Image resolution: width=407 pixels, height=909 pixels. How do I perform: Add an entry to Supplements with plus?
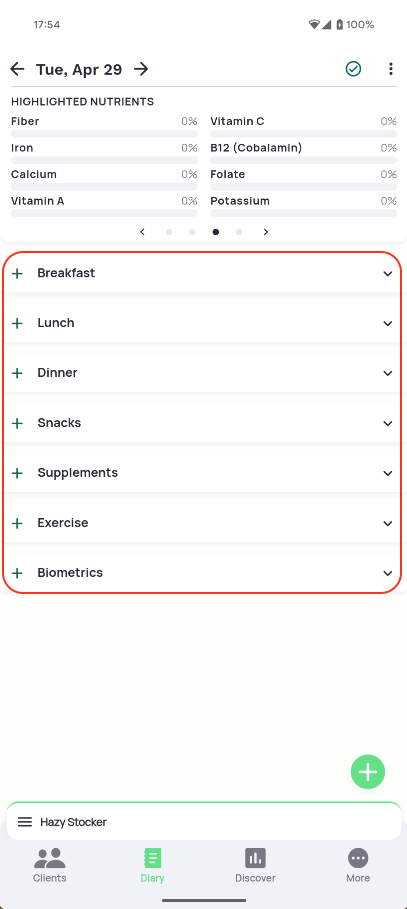click(17, 474)
